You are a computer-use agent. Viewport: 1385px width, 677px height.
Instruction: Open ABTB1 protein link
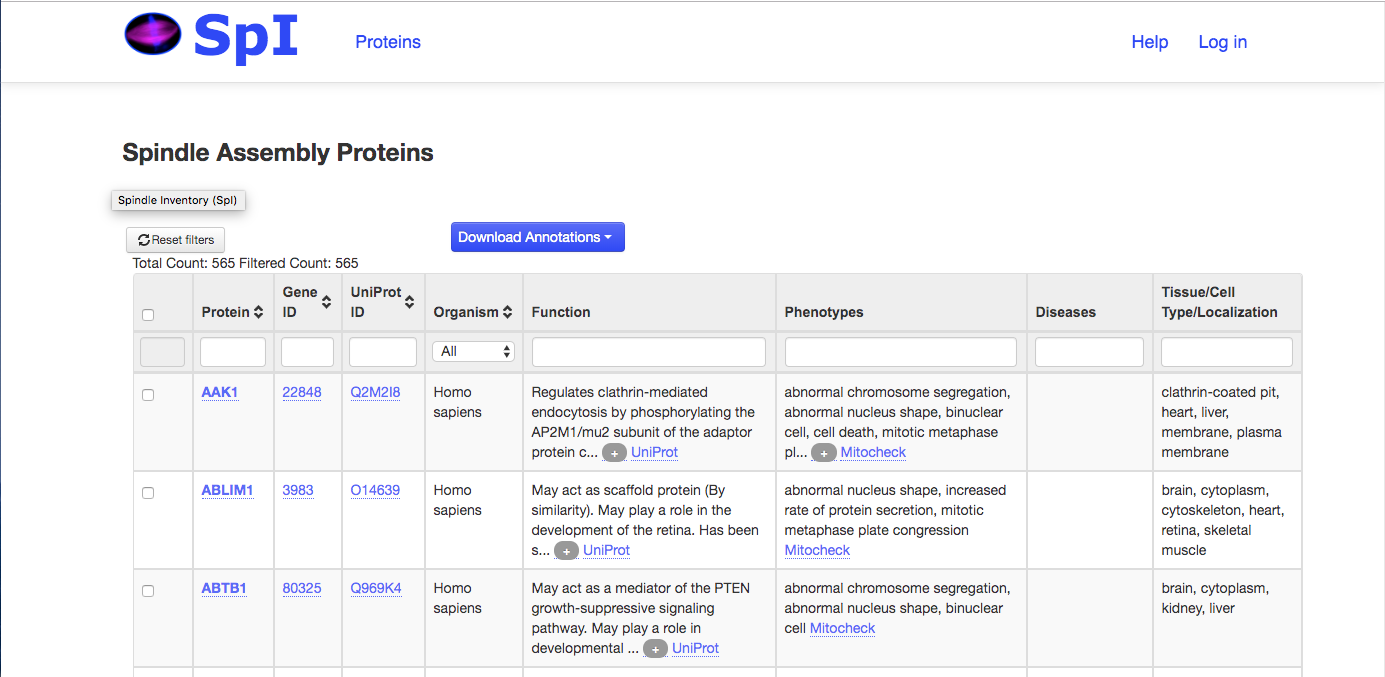coord(224,588)
